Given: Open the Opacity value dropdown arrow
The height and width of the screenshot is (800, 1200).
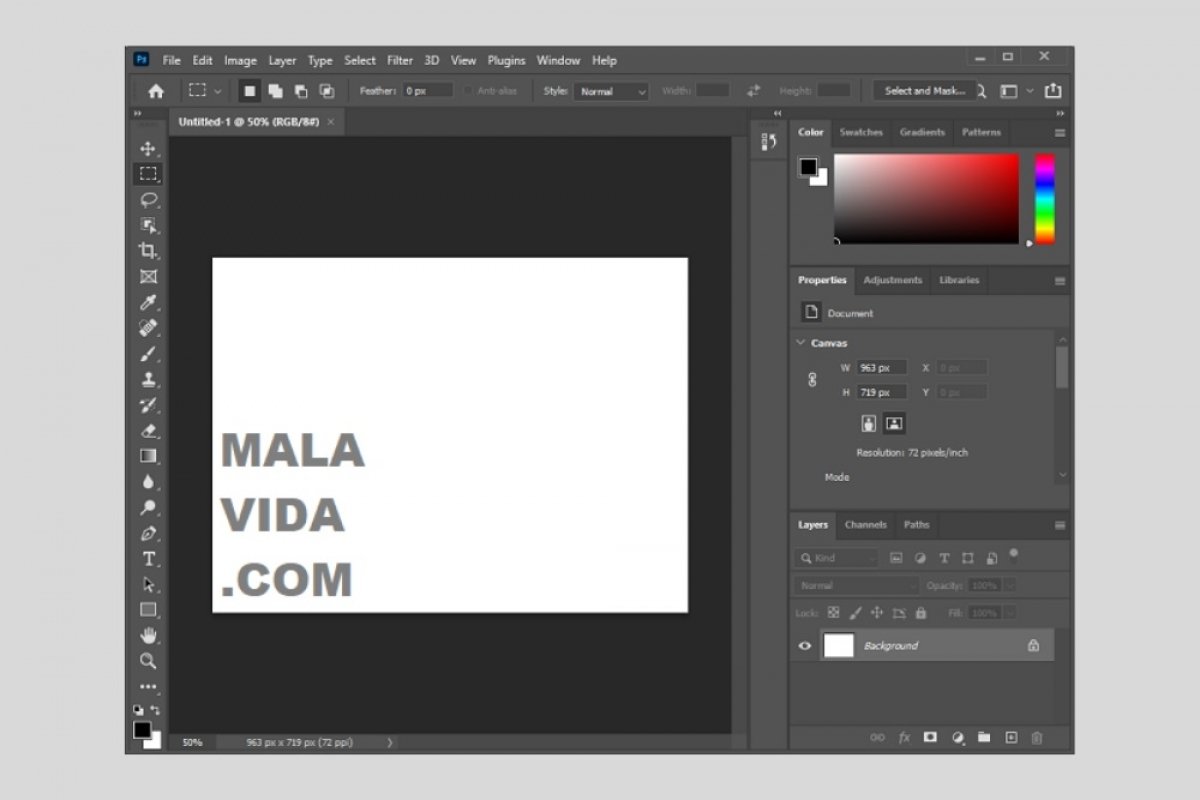Looking at the screenshot, I should tap(1009, 586).
